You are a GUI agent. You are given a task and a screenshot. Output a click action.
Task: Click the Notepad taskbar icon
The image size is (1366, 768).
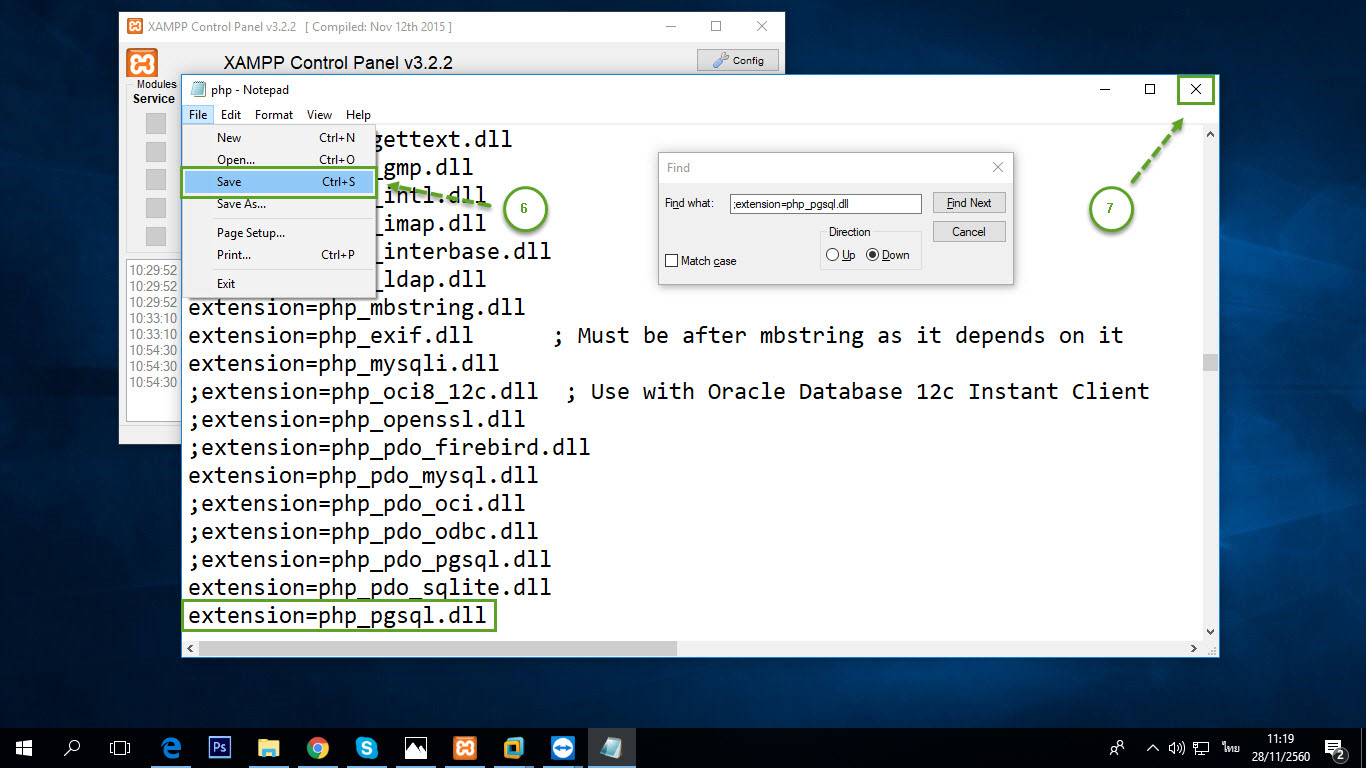pos(612,747)
